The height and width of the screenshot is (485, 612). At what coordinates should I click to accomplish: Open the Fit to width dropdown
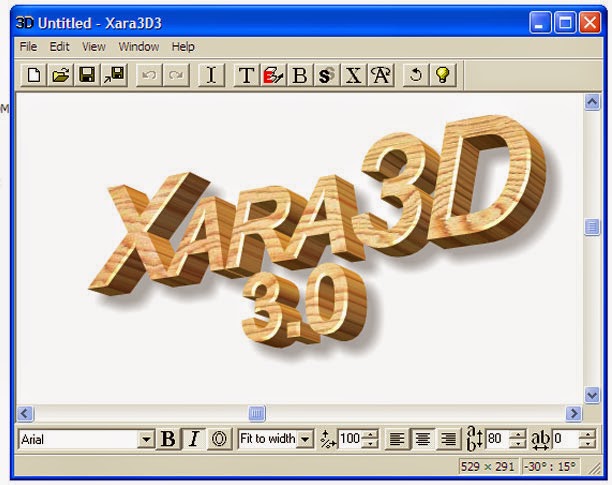[305, 440]
